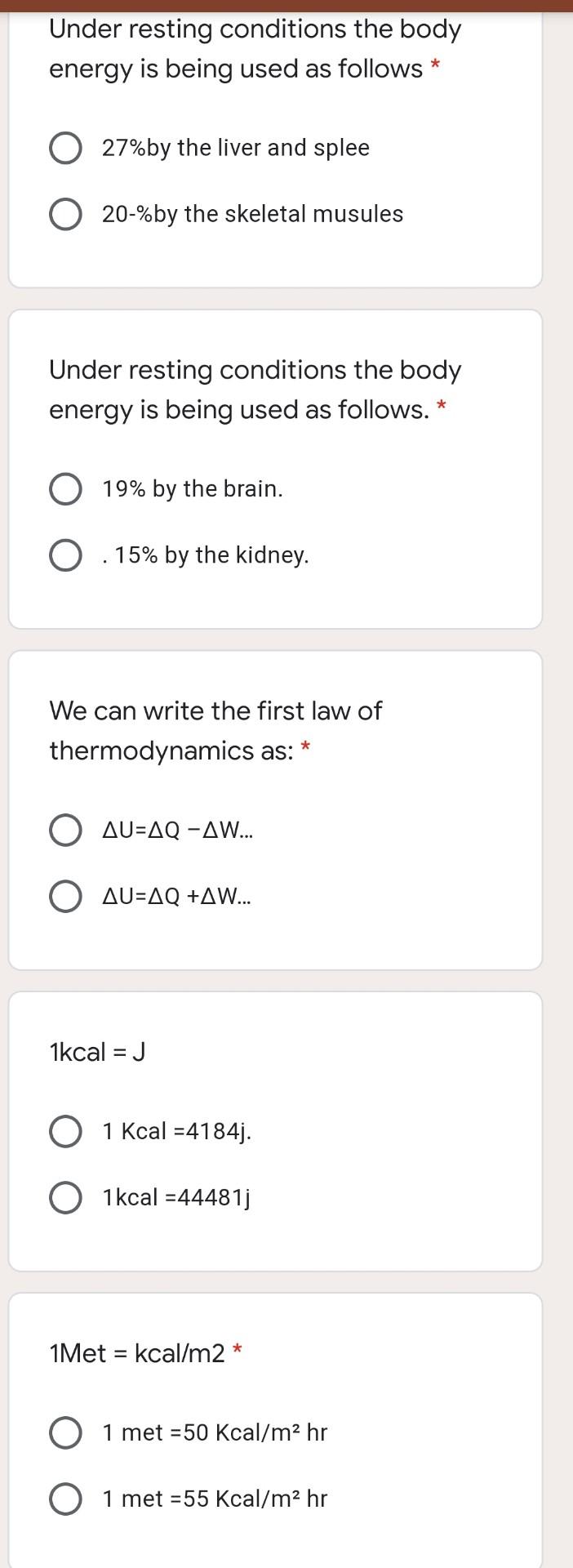Screen dimensions: 573x1568
Task: Click the 27%by the liver and splee label
Action: point(236,148)
